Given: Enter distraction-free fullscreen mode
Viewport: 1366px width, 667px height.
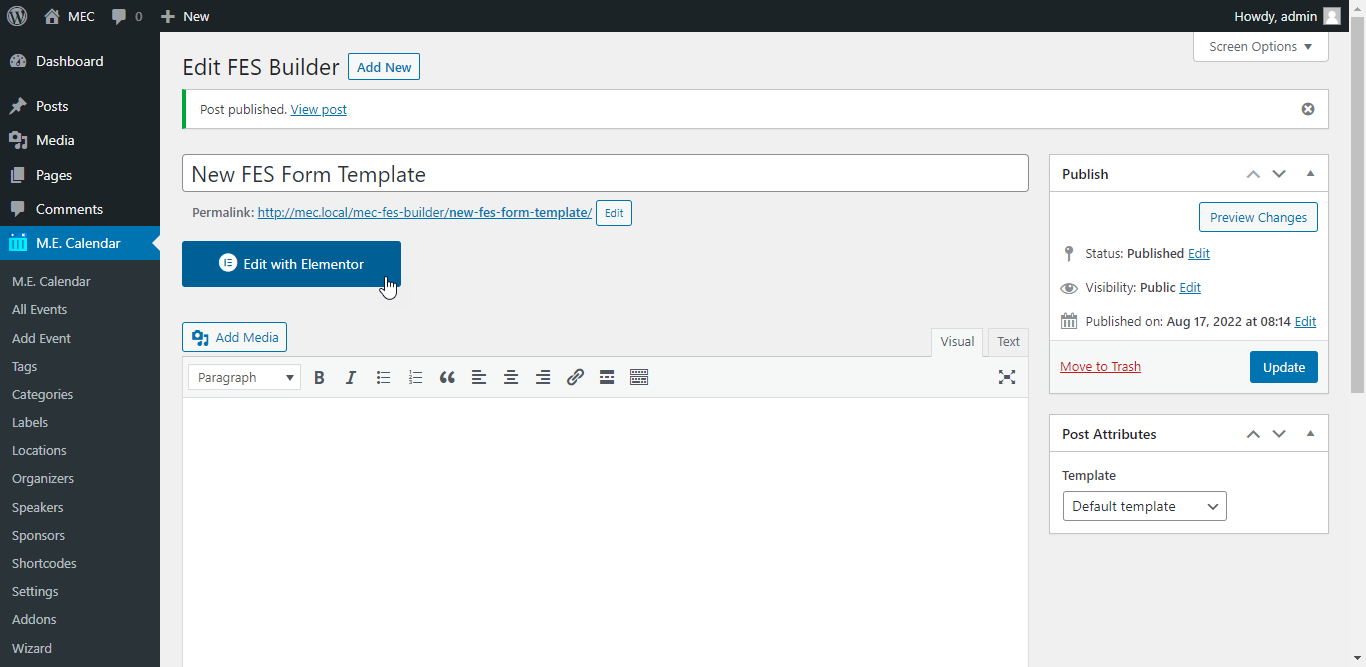Looking at the screenshot, I should (1007, 377).
